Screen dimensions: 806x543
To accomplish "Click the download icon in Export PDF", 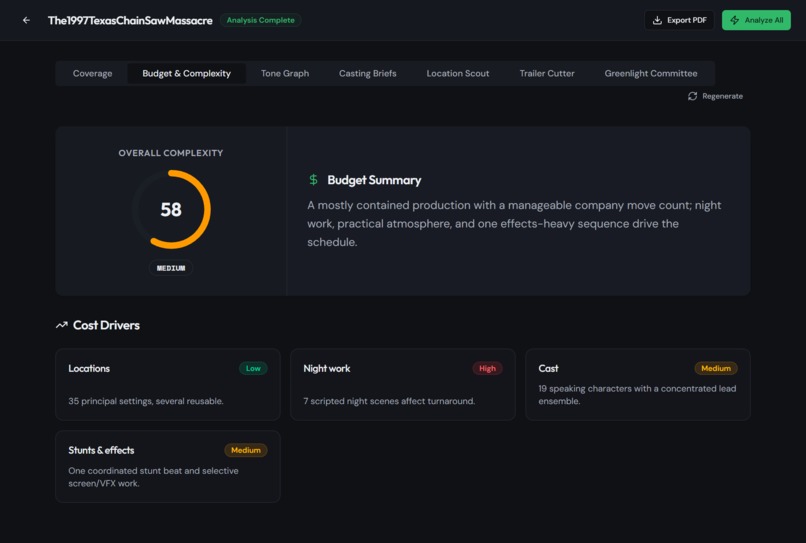I will [657, 21].
